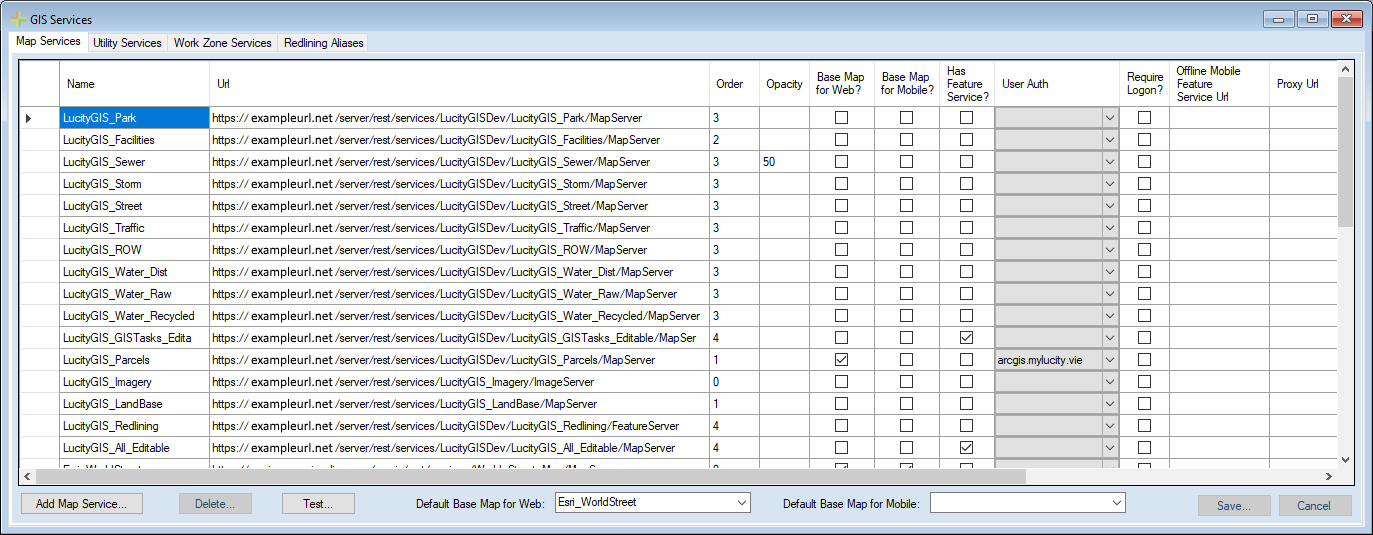Image resolution: width=1373 pixels, height=535 pixels.
Task: Expand User Auth dropdown for LucityGIS_Street
Action: click(1110, 206)
